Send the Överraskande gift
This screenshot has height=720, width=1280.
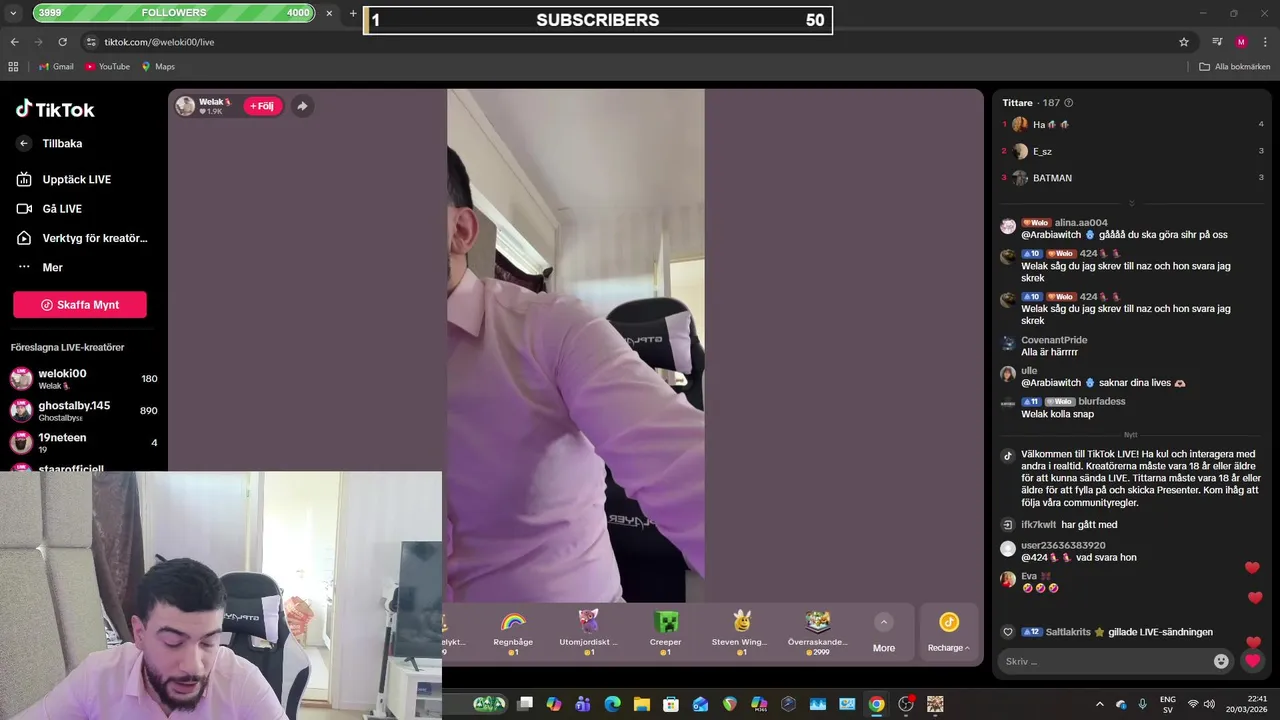click(x=818, y=632)
